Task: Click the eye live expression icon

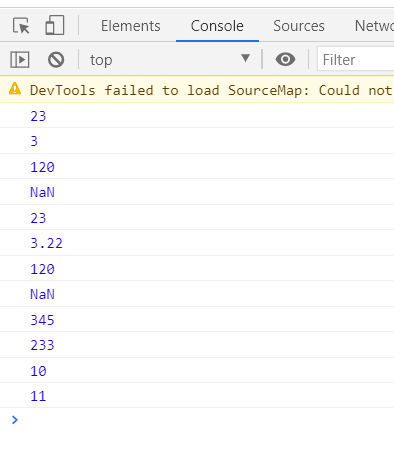Action: click(x=285, y=59)
